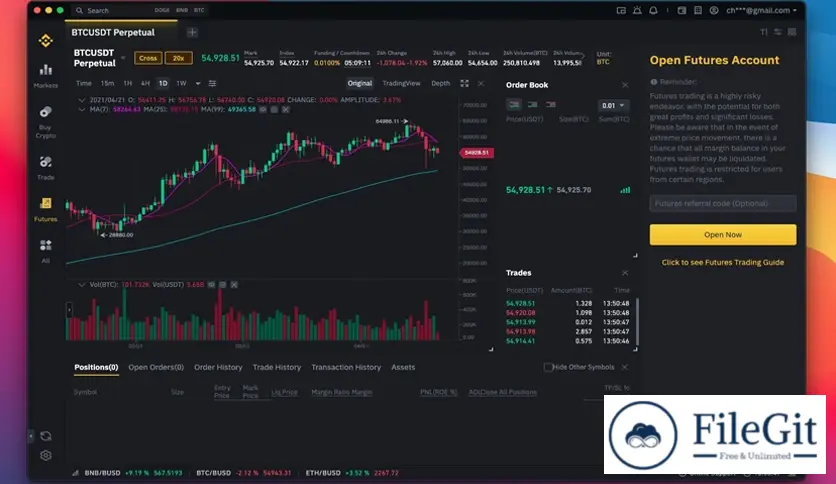836x484 pixels.
Task: Collapse the sidebar with the small arrow handle
Action: (x=30, y=436)
